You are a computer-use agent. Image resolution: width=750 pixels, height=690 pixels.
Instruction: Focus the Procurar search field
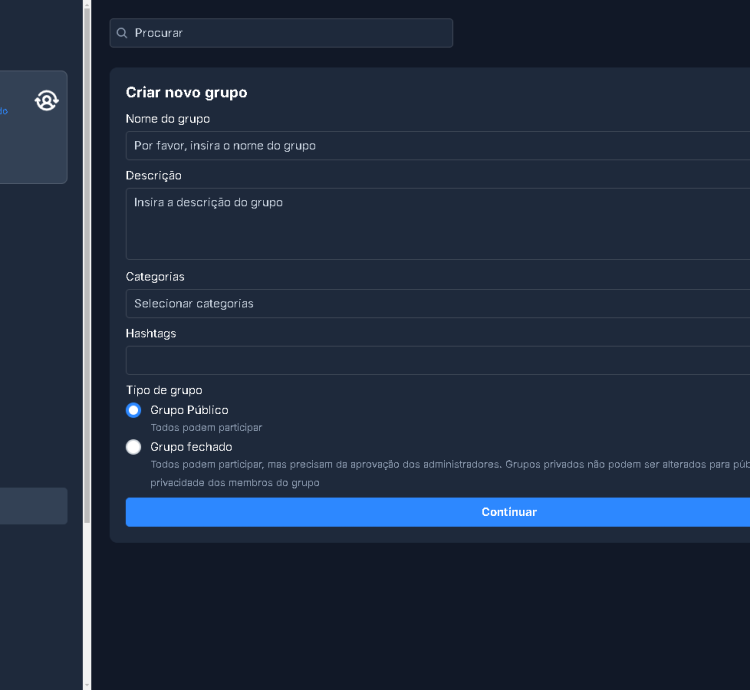coord(290,33)
